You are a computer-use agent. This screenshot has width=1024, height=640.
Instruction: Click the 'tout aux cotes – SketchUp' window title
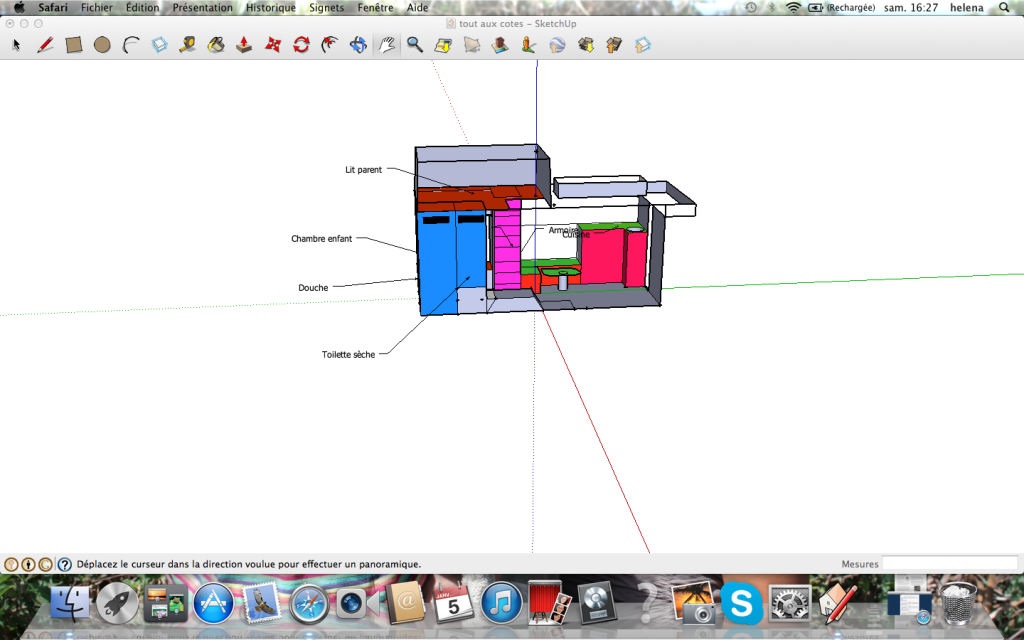(517, 24)
